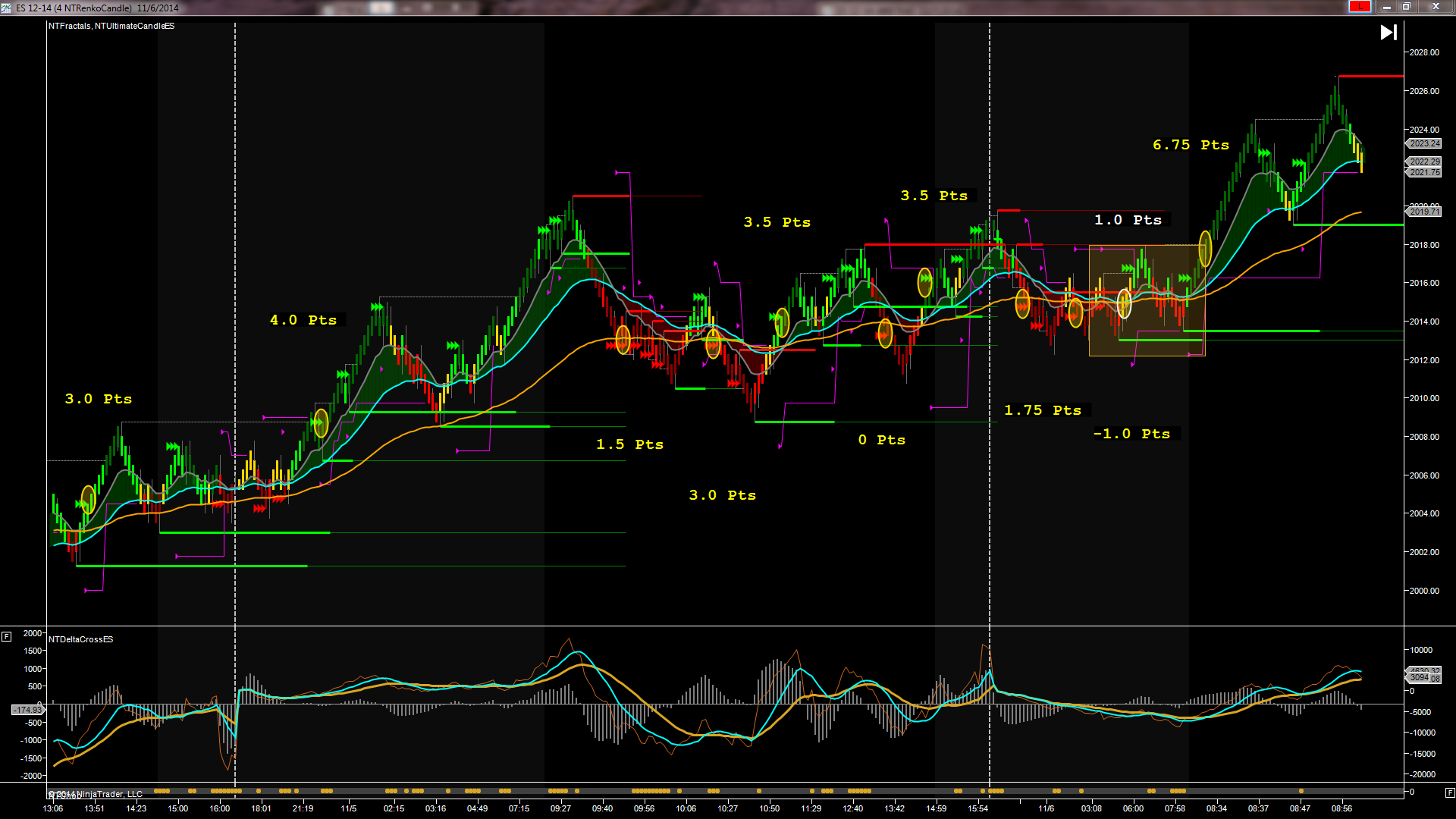Click the 16:00 time axis label
Screen dimensions: 1456x819
[220, 808]
